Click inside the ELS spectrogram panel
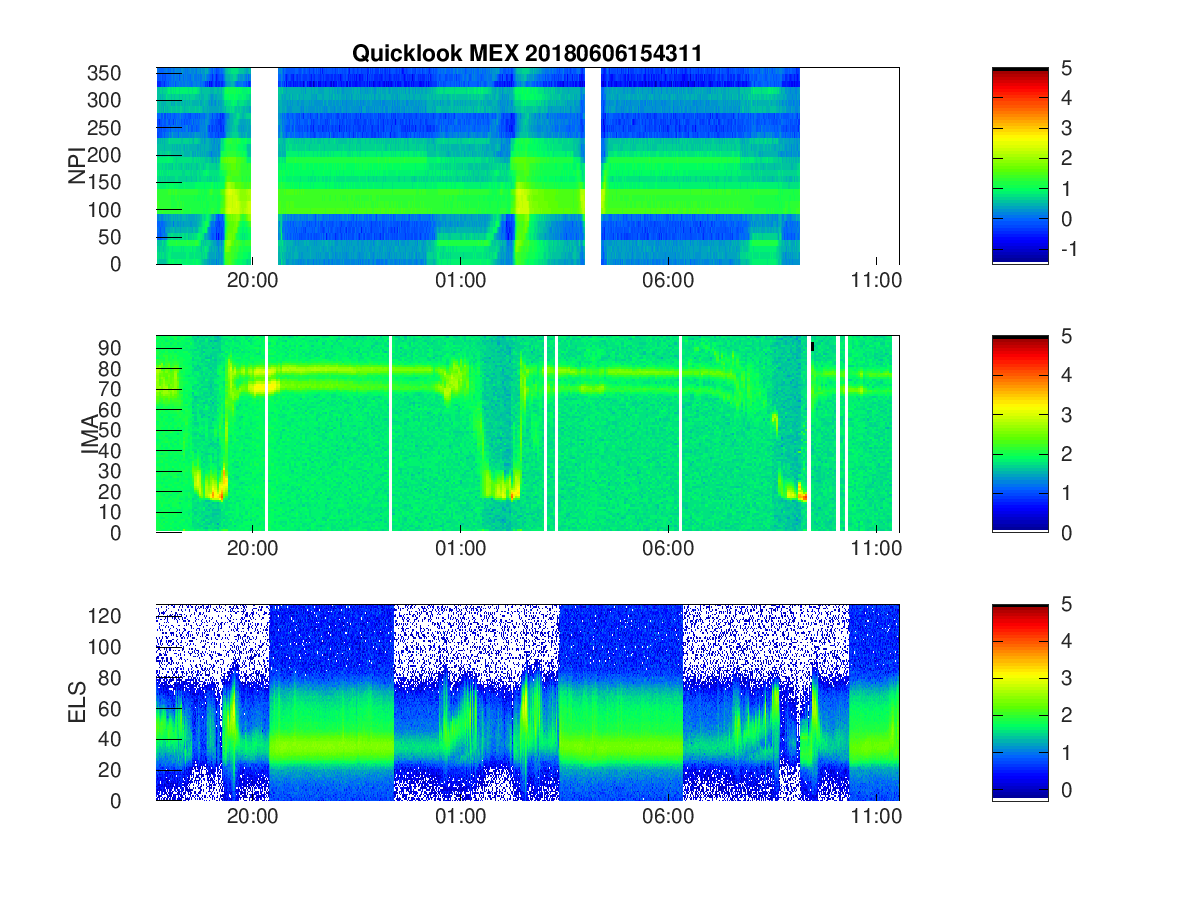Image resolution: width=1200 pixels, height=900 pixels. 528,702
